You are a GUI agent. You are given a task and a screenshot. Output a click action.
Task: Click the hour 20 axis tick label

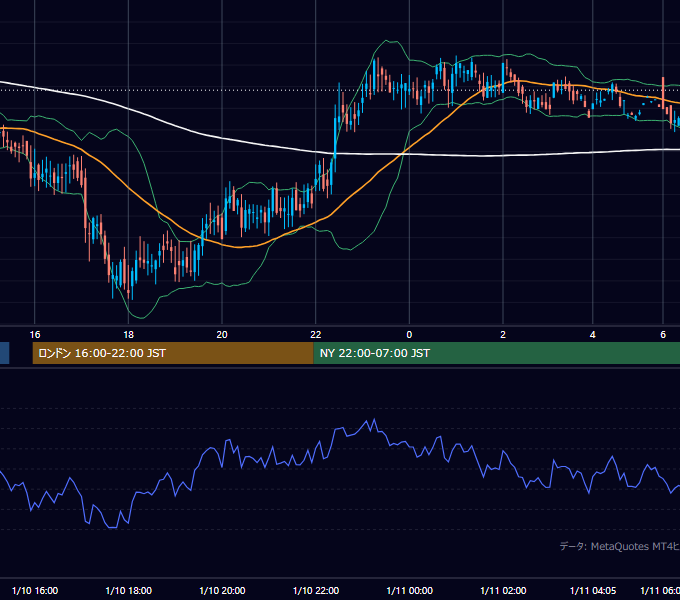tap(222, 335)
